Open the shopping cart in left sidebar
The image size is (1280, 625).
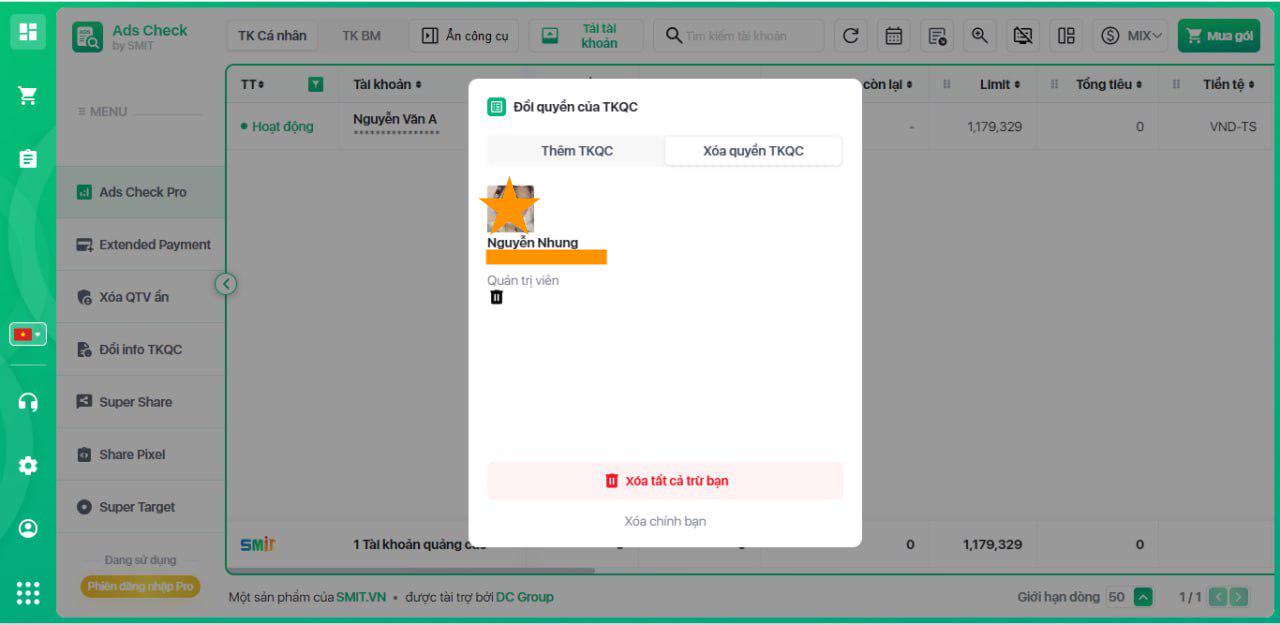pos(28,96)
